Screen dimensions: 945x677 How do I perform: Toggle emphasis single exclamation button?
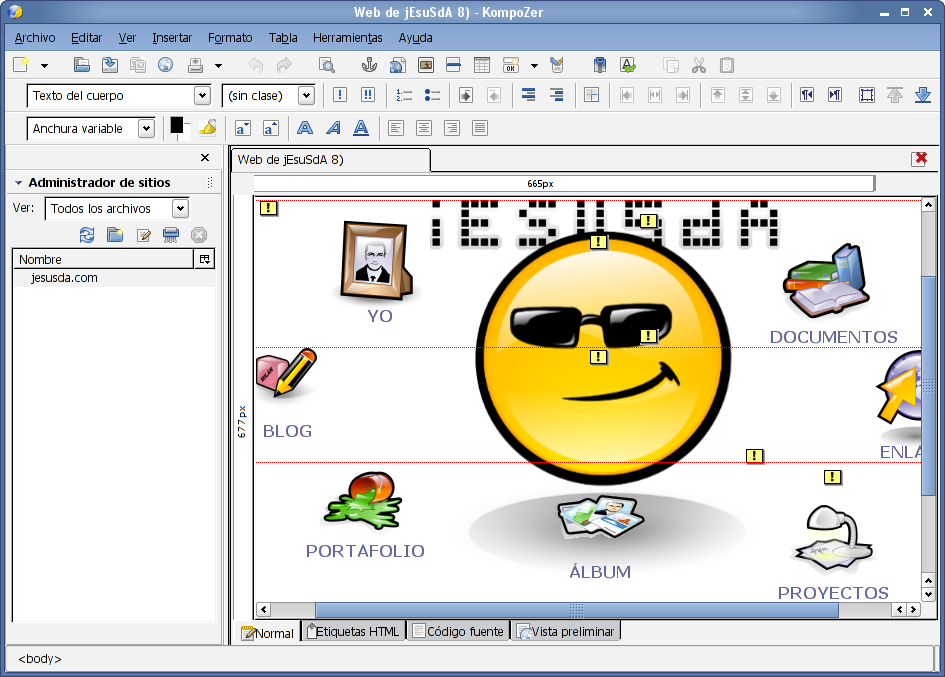pyautogui.click(x=339, y=95)
